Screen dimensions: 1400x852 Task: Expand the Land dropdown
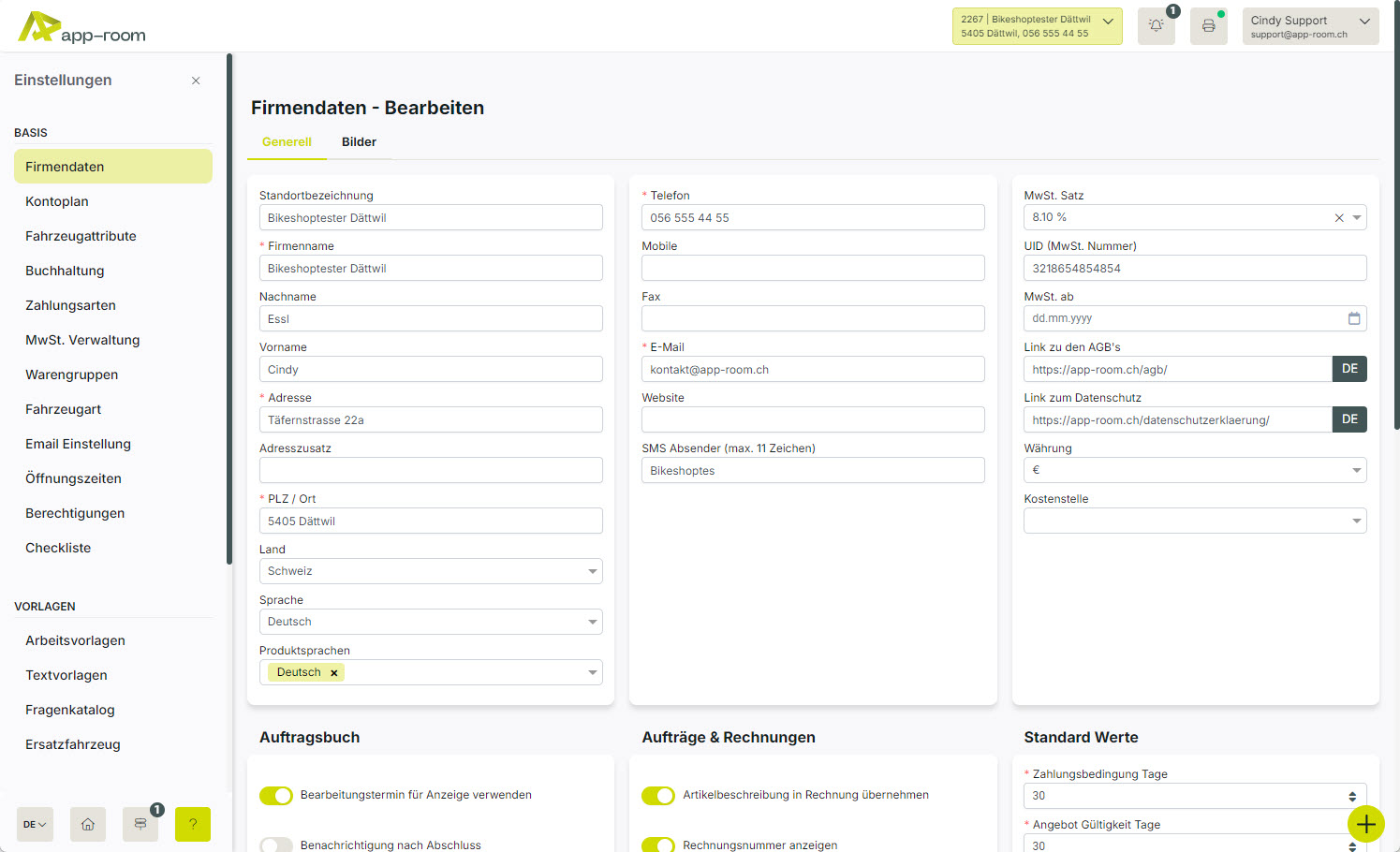point(592,571)
